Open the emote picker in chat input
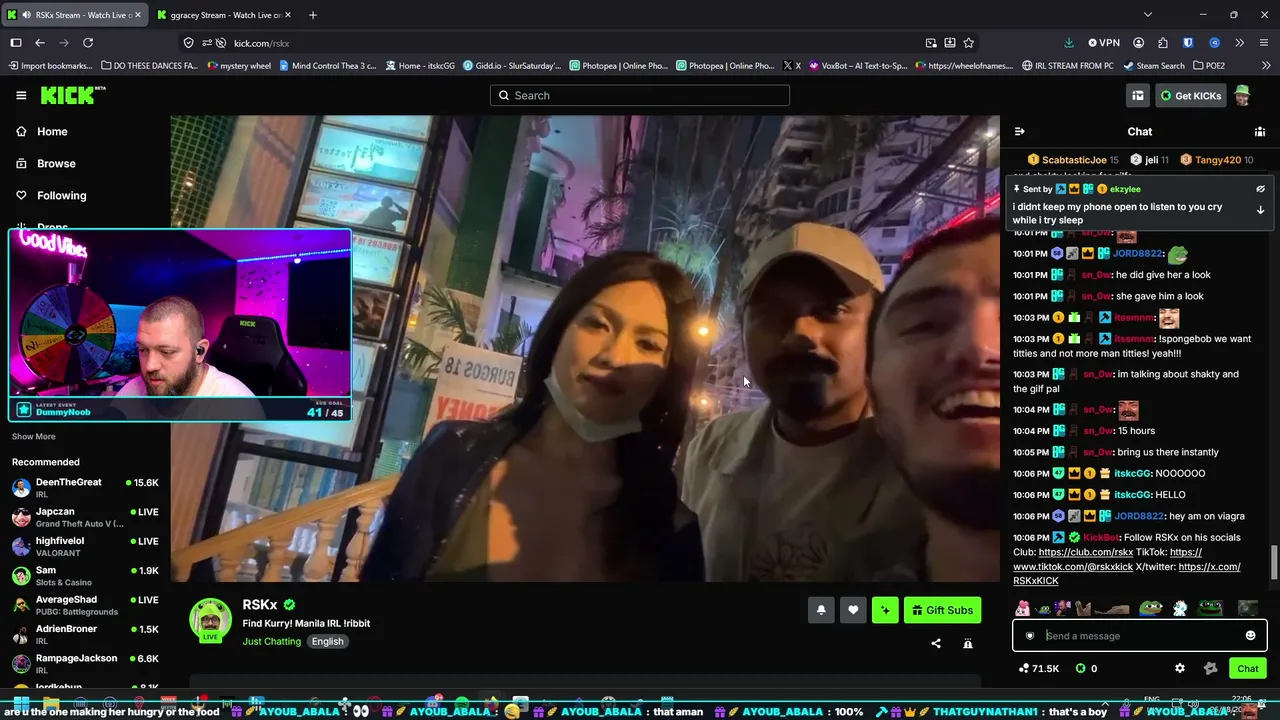 (1250, 636)
